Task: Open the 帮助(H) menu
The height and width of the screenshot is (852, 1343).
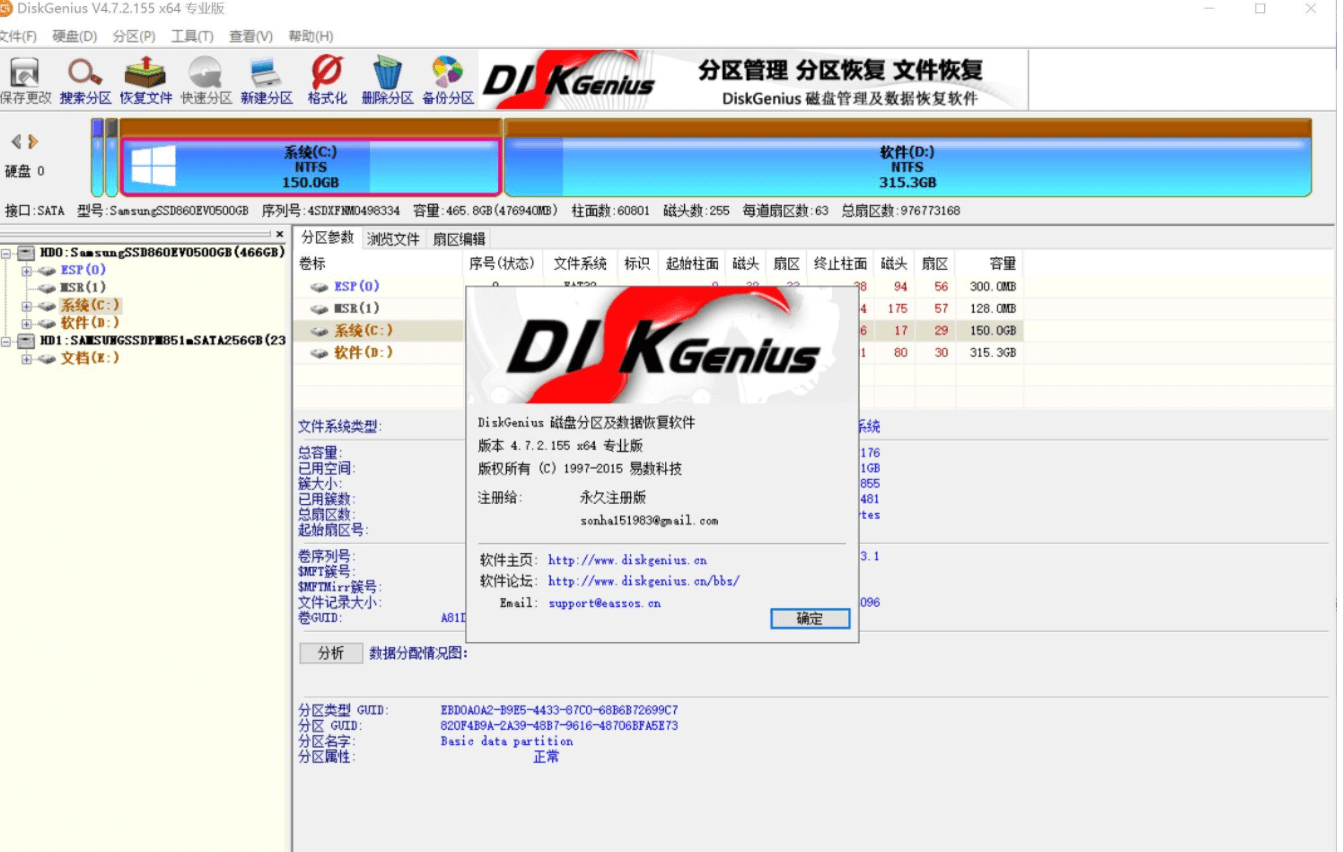Action: click(x=310, y=36)
